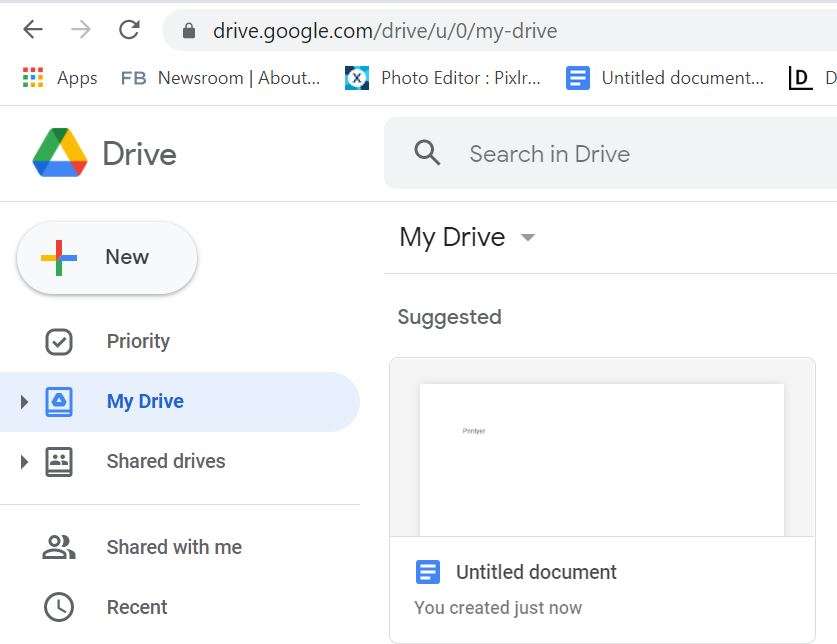
Task: Open the Recent files view
Action: 137,607
